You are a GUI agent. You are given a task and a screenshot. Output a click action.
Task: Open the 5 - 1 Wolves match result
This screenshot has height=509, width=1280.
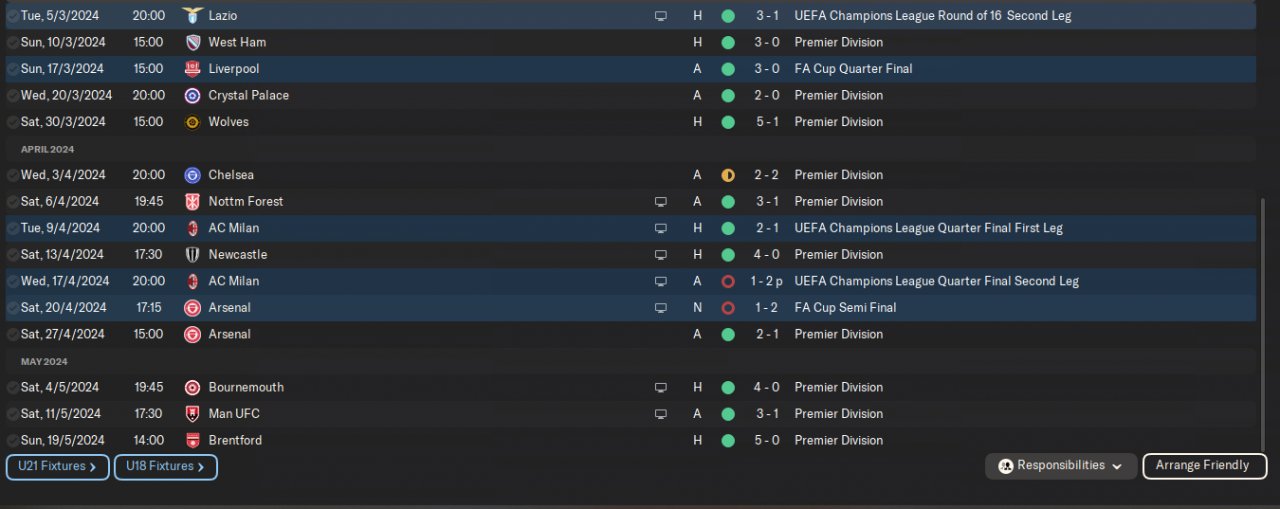click(767, 122)
